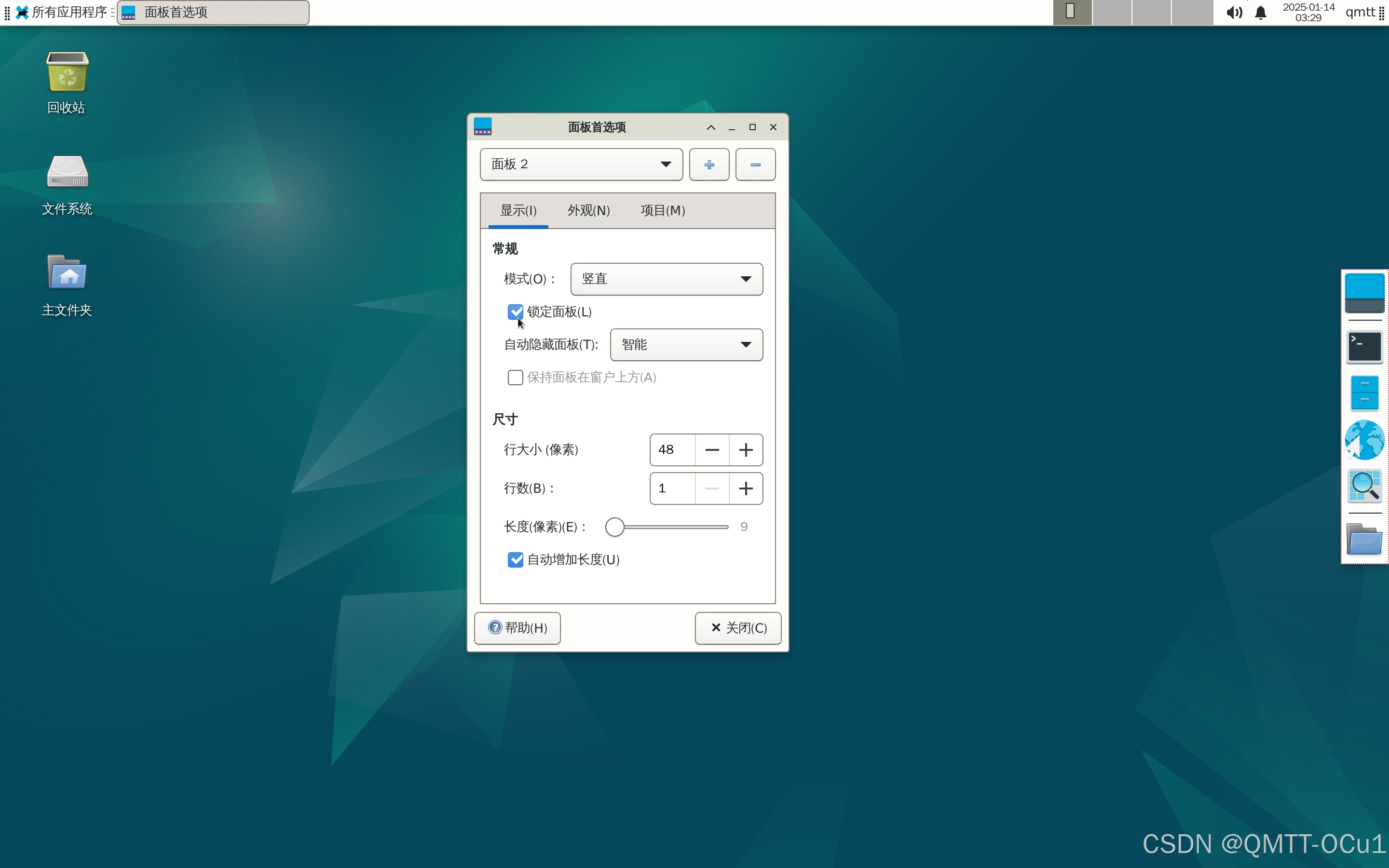Image resolution: width=1389 pixels, height=868 pixels.
Task: Click the add new panel plus button
Action: coord(709,165)
